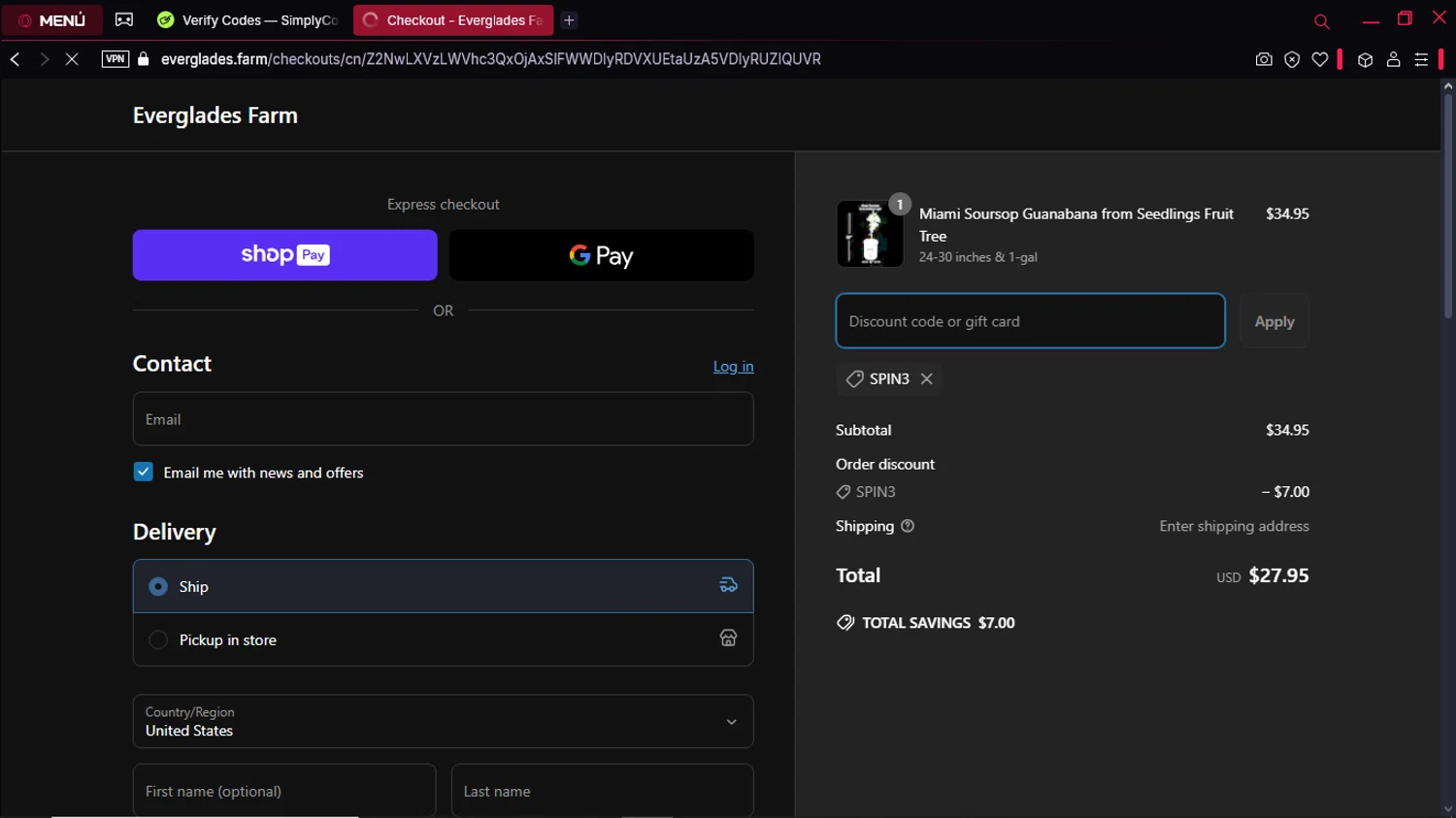Uncheck Email me with news and offers
The image size is (1456, 818).
coord(144,473)
